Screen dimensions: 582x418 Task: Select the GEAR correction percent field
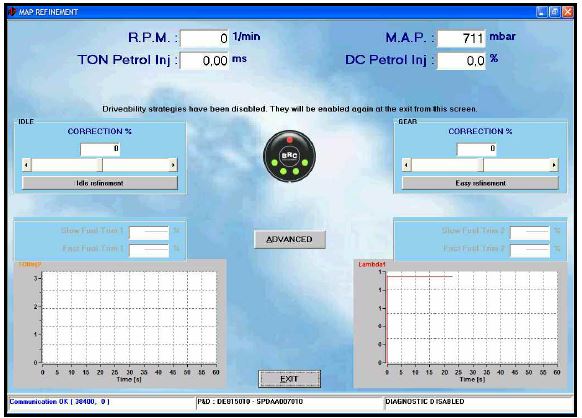click(x=476, y=149)
